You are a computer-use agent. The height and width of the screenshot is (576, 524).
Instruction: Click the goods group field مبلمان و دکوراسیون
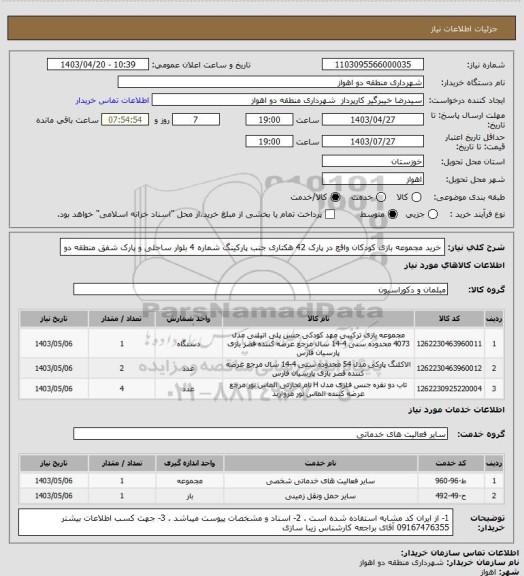tap(260, 289)
